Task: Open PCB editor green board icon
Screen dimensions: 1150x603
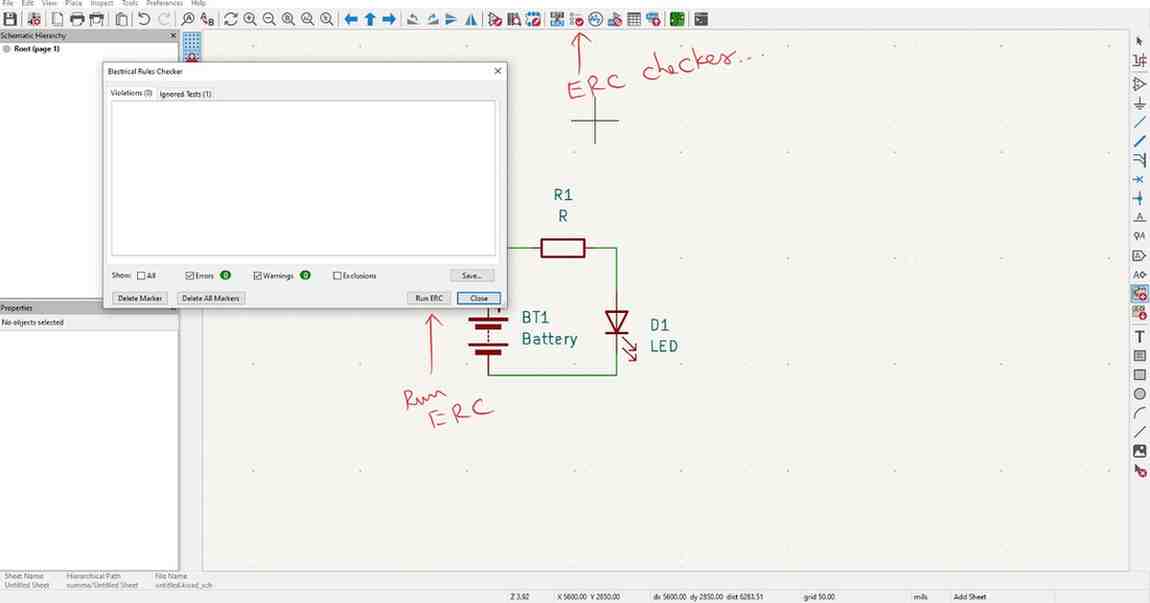Action: tap(677, 20)
